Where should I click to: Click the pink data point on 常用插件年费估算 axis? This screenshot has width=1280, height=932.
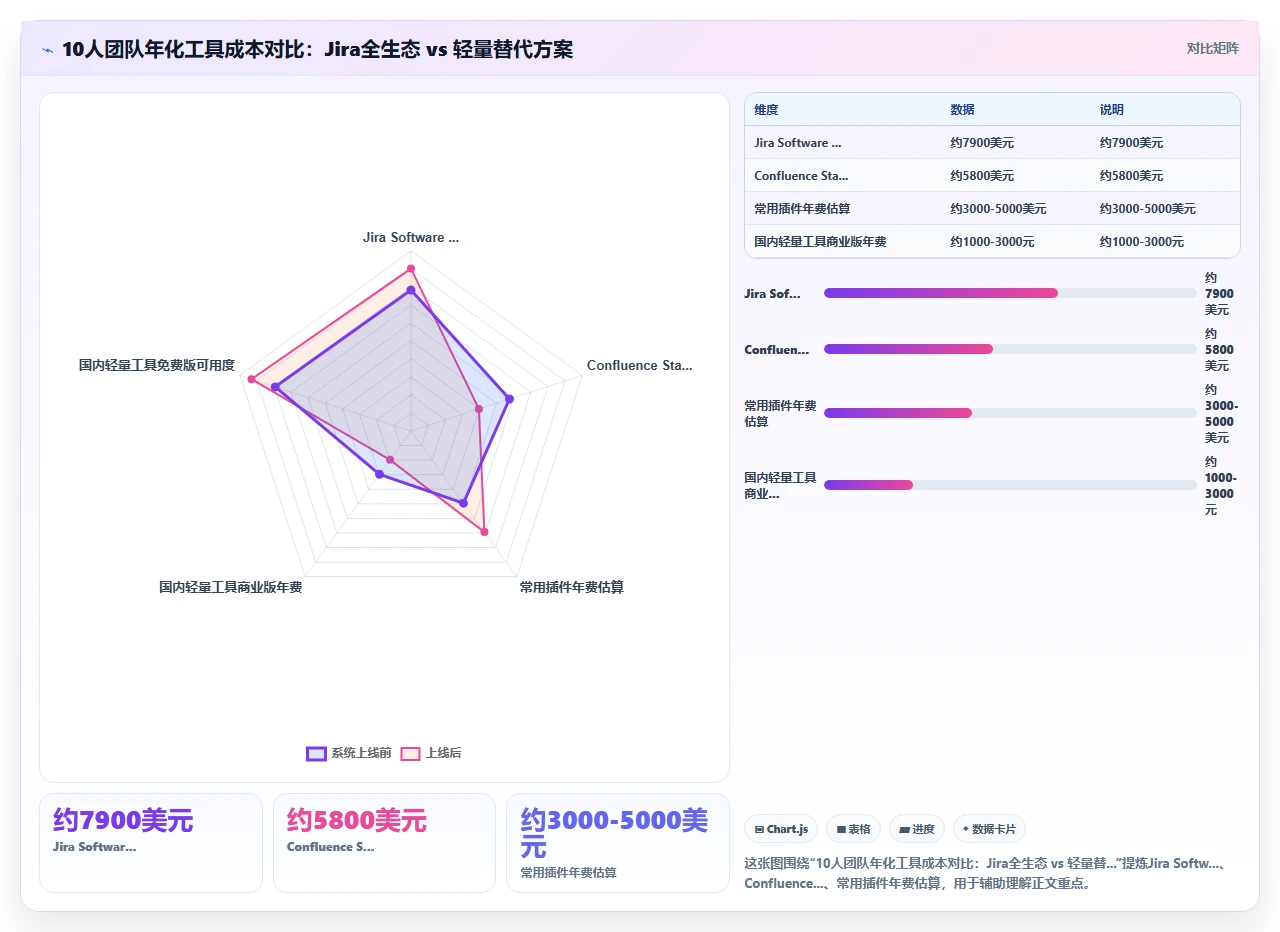pos(485,532)
